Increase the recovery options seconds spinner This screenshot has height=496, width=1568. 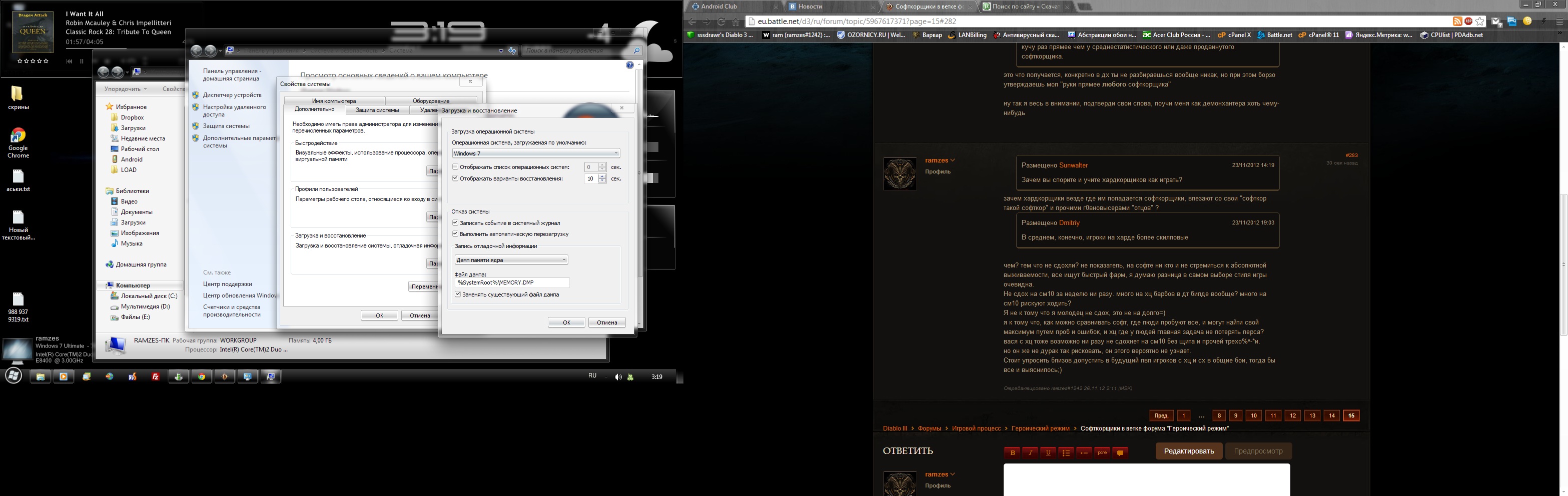click(x=602, y=176)
